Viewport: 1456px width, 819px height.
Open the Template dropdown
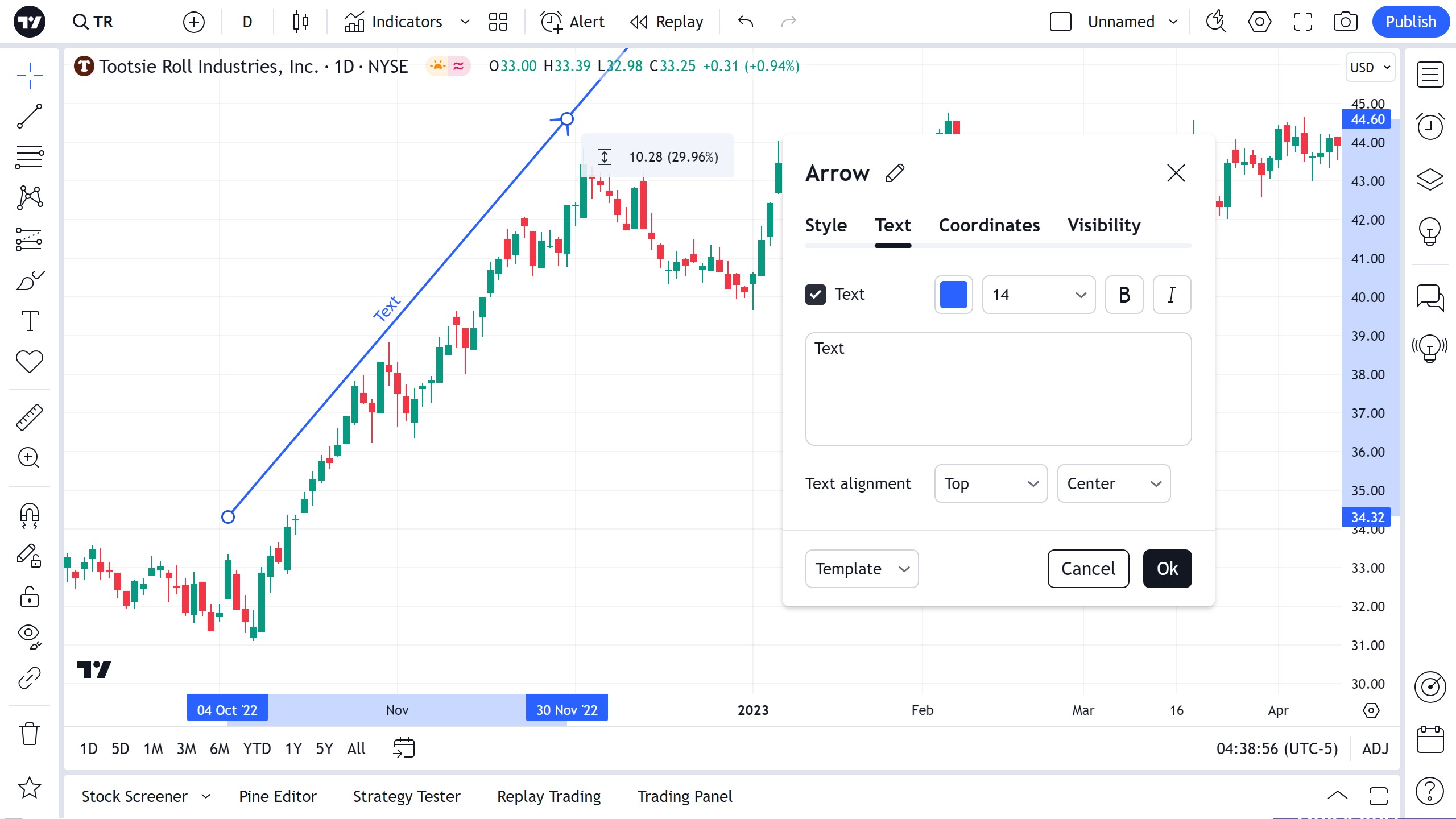point(862,569)
